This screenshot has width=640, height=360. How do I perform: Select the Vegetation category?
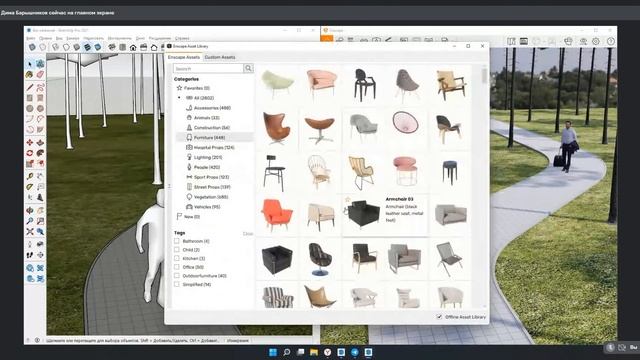tap(207, 197)
